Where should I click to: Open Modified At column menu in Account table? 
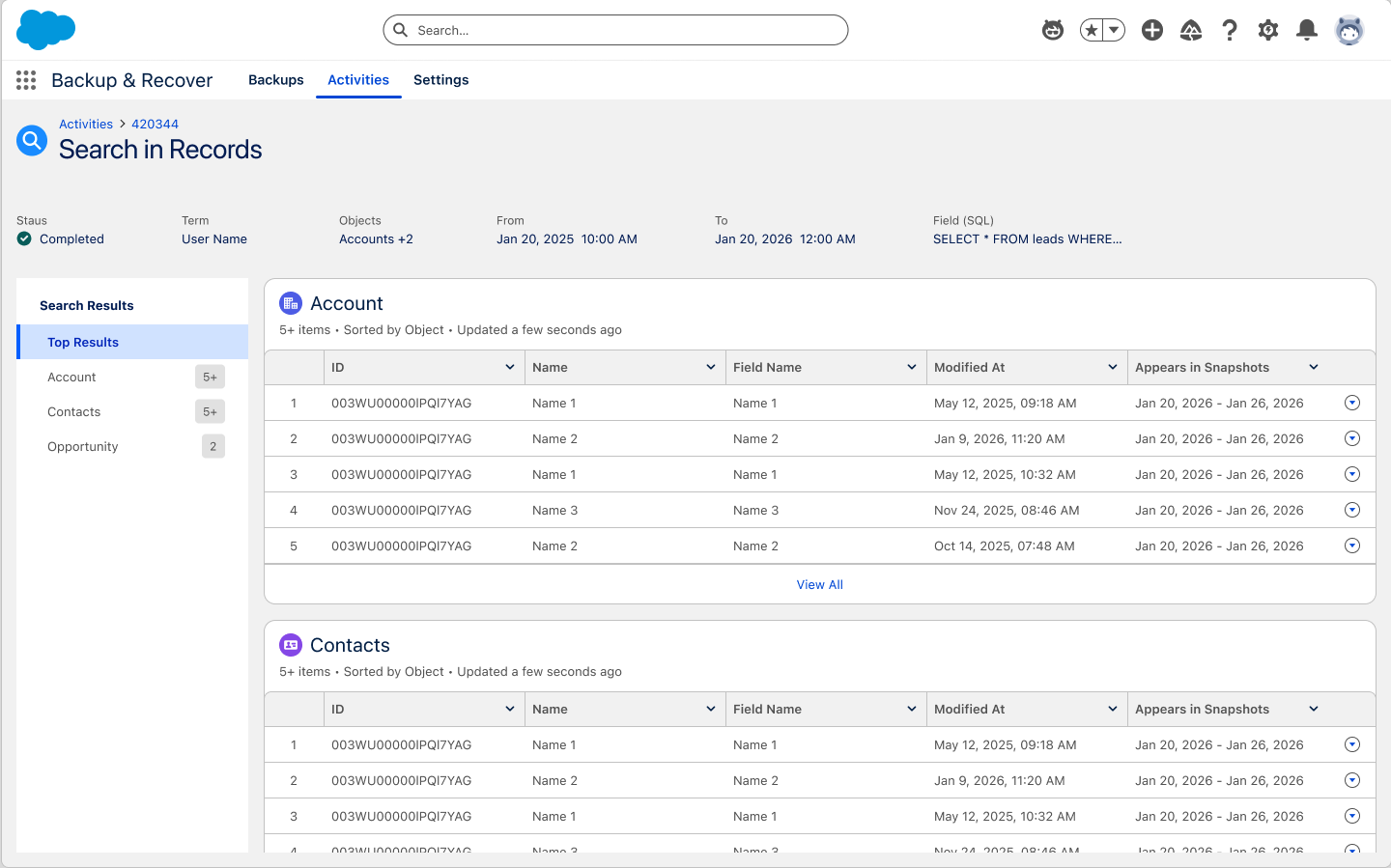pos(1113,367)
